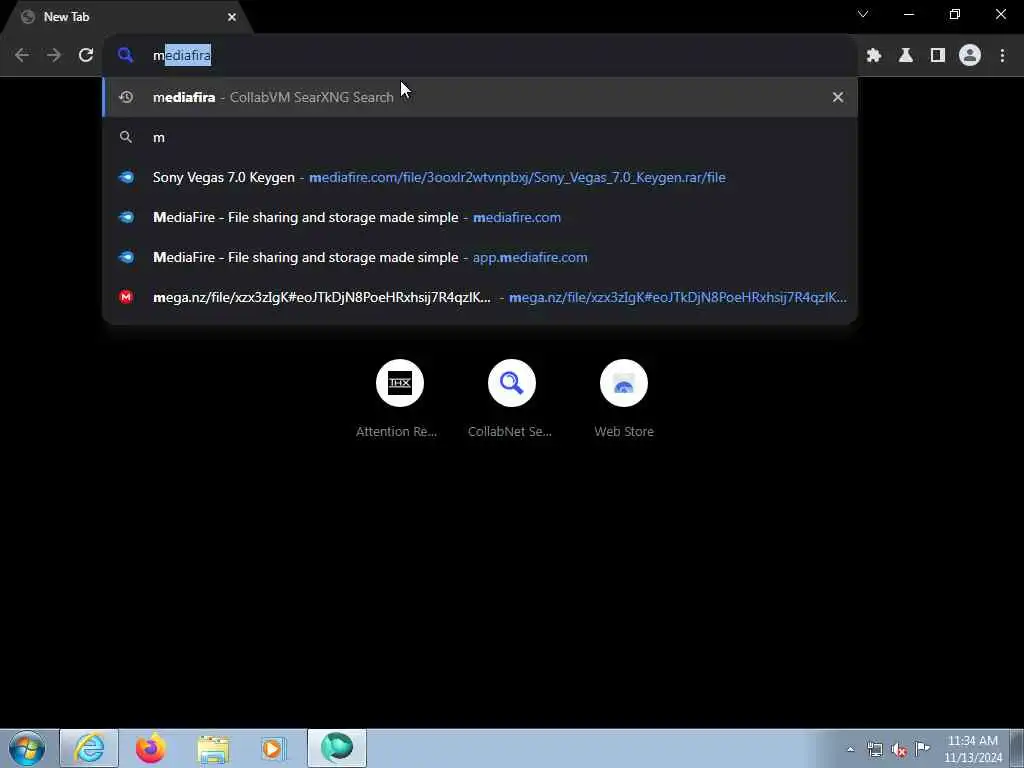Click the history clock icon on mediafira row
Image resolution: width=1024 pixels, height=768 pixels.
tap(126, 97)
